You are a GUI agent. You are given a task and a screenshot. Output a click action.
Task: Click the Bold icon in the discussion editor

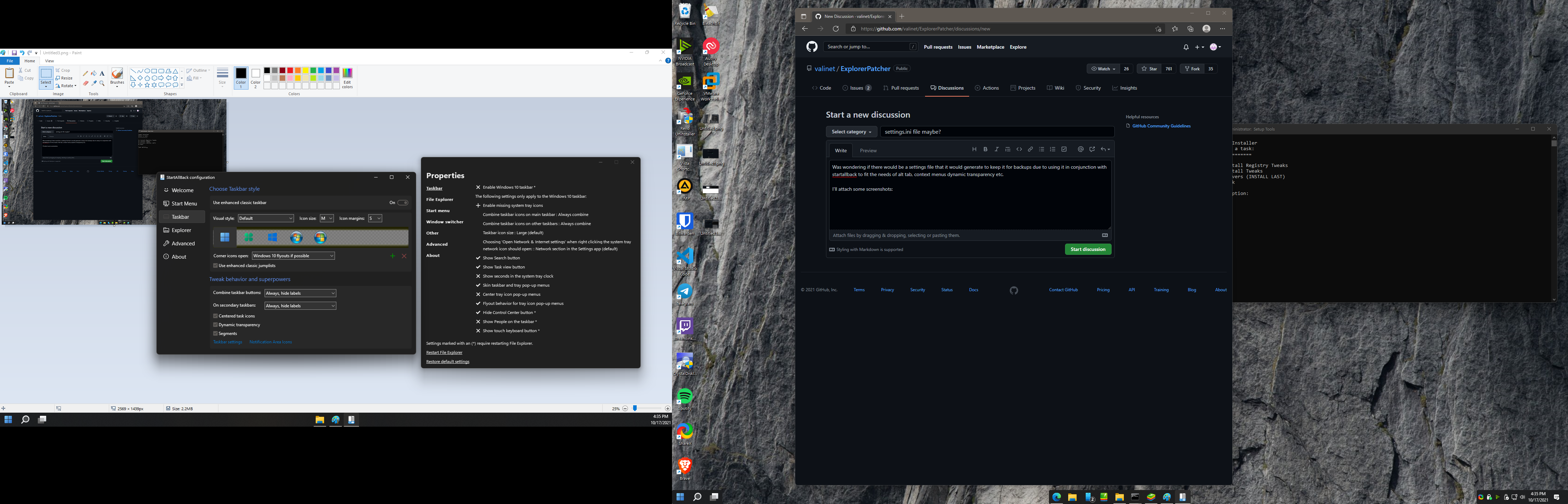click(986, 149)
